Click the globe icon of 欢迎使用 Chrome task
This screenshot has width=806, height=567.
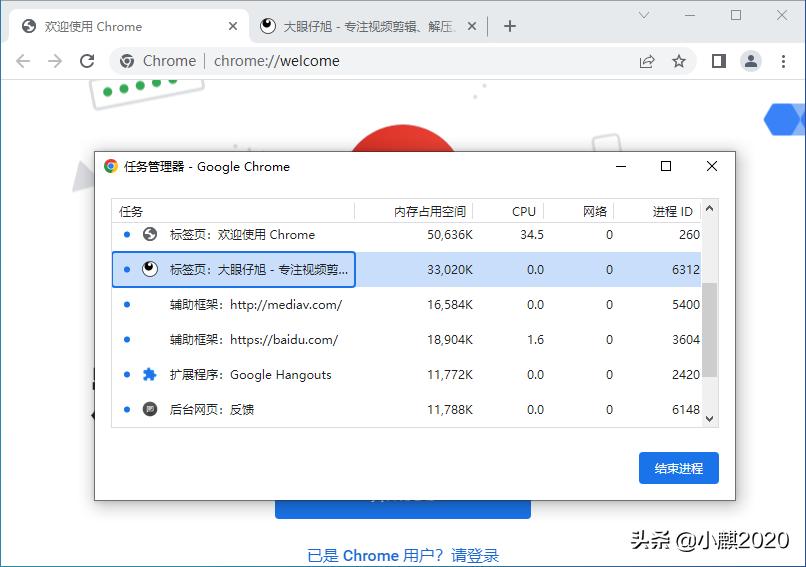pos(150,234)
